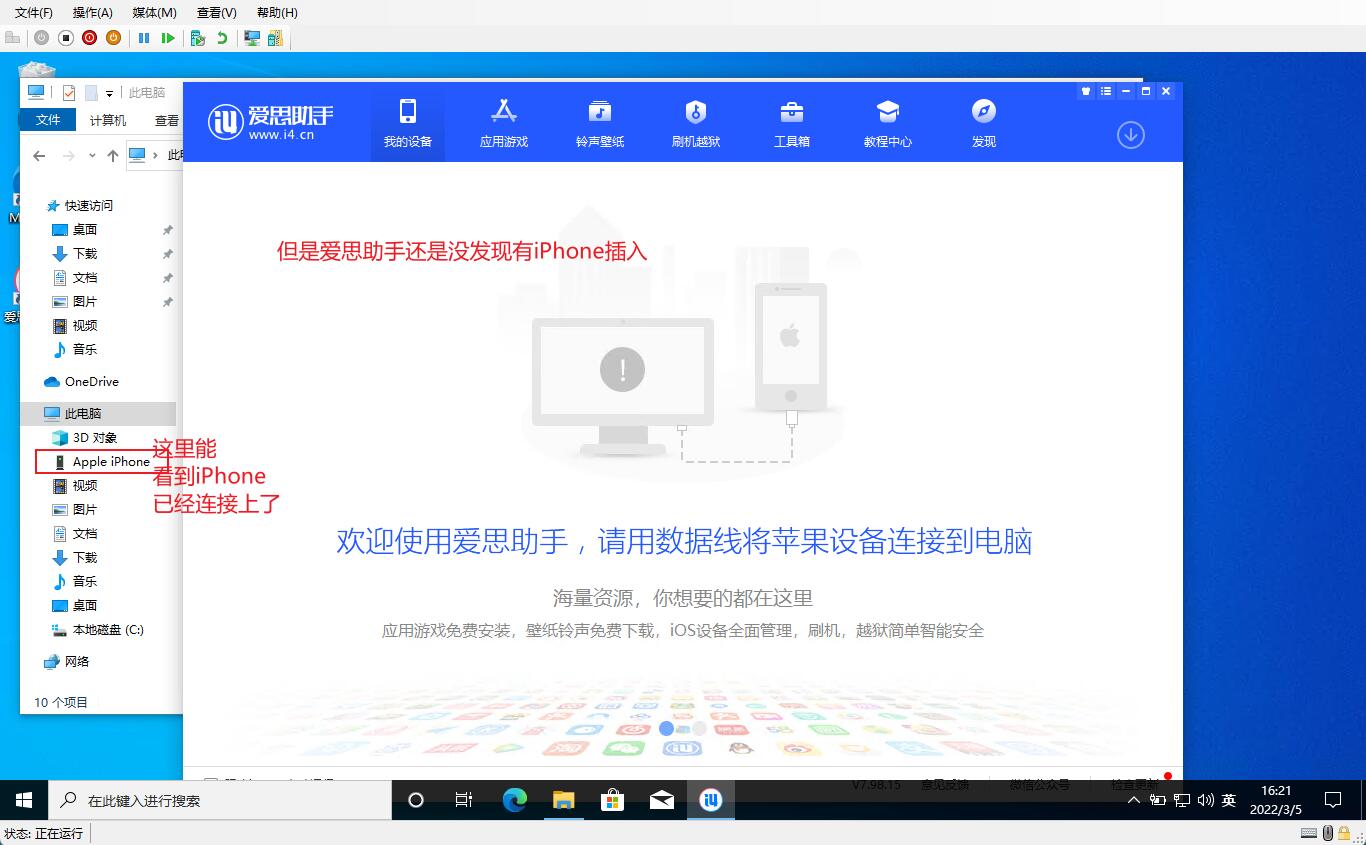Screen dimensions: 1366x845
Task: Pause the virtual machine from the toolbar
Action: [x=144, y=38]
